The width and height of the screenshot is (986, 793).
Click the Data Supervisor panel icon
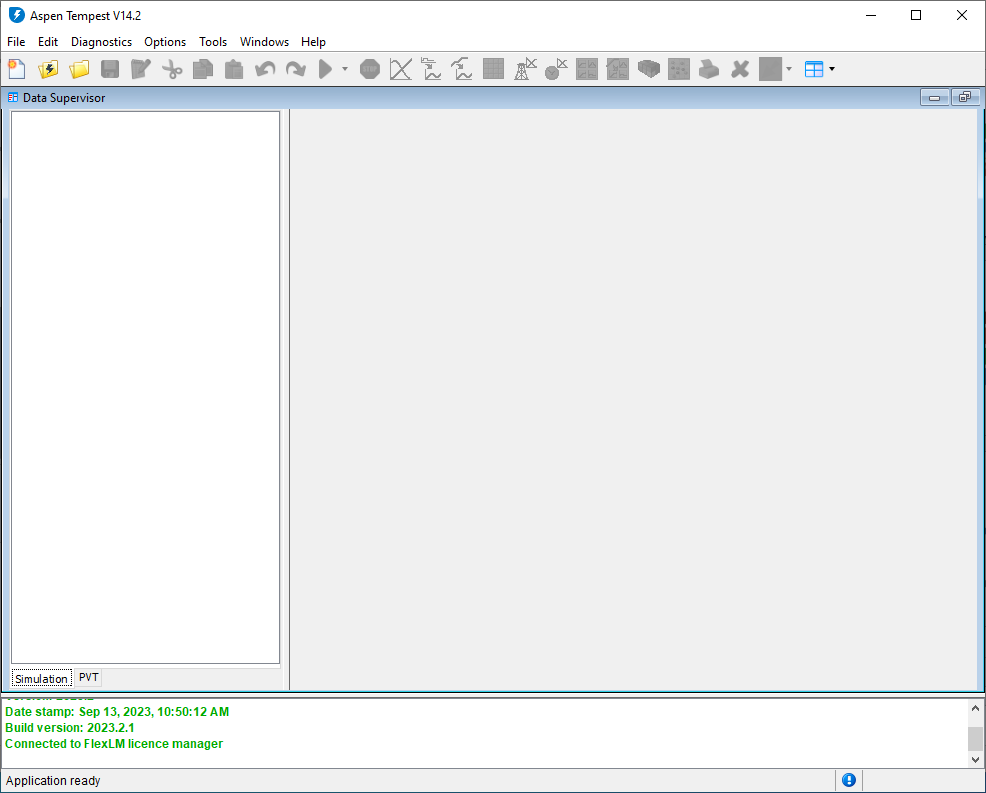coord(13,97)
